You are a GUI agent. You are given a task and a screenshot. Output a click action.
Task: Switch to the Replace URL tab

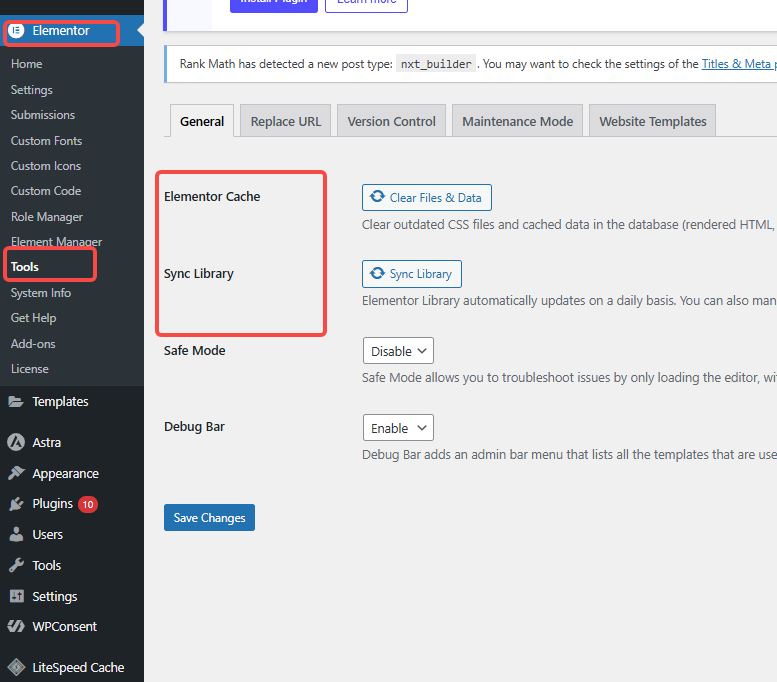click(286, 121)
